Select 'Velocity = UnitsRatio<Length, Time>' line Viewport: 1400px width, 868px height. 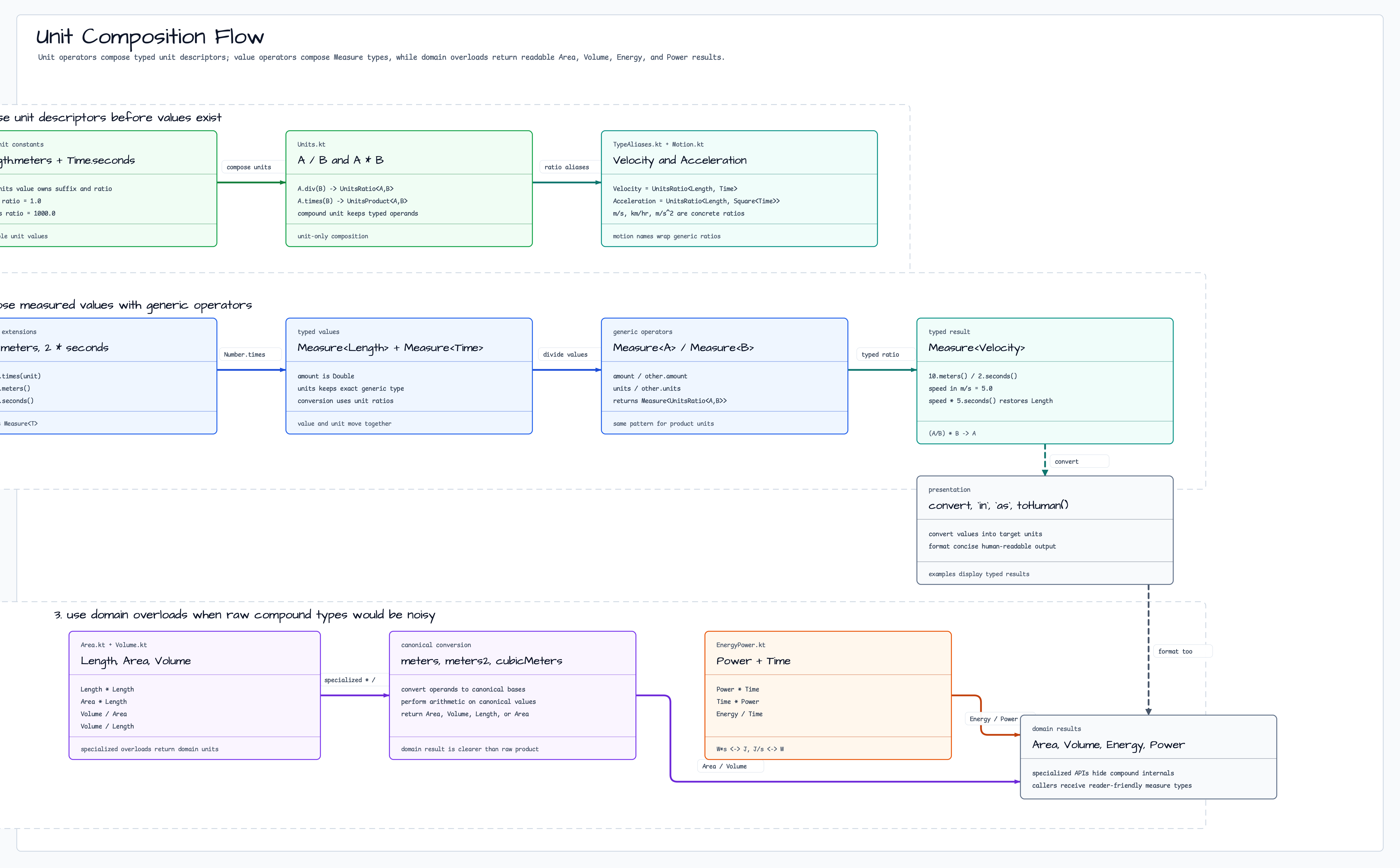pyautogui.click(x=675, y=189)
